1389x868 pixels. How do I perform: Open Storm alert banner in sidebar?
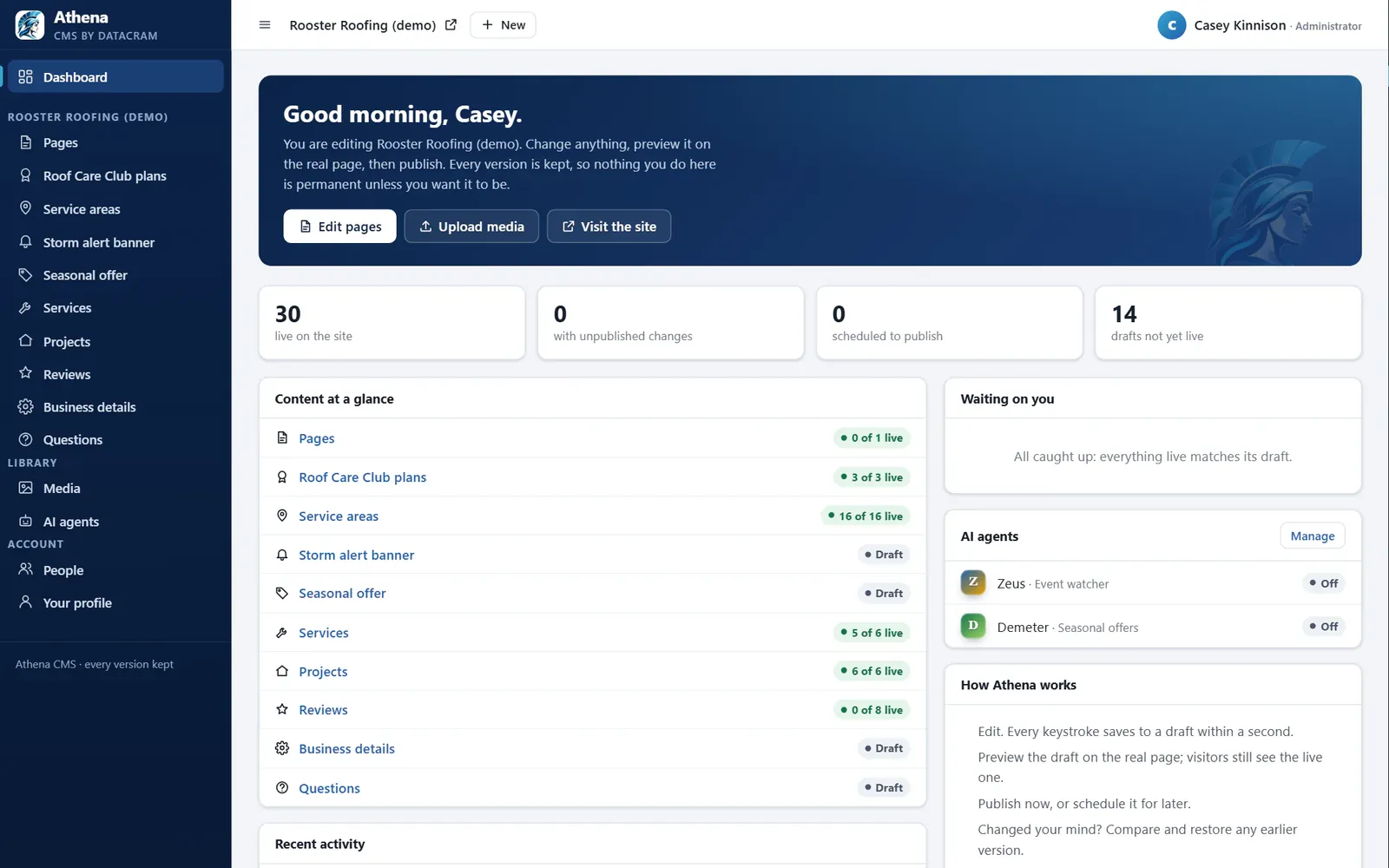pos(115,242)
